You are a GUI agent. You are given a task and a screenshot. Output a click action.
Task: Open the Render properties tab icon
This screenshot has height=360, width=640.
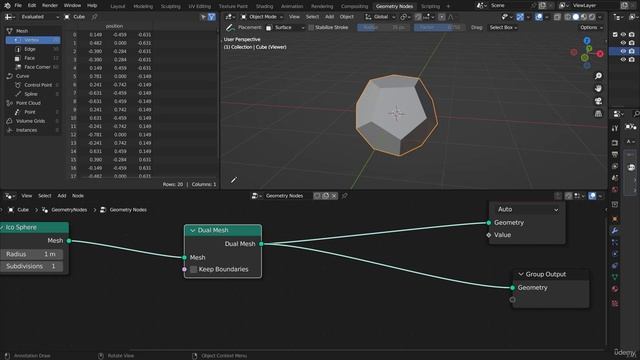(615, 143)
